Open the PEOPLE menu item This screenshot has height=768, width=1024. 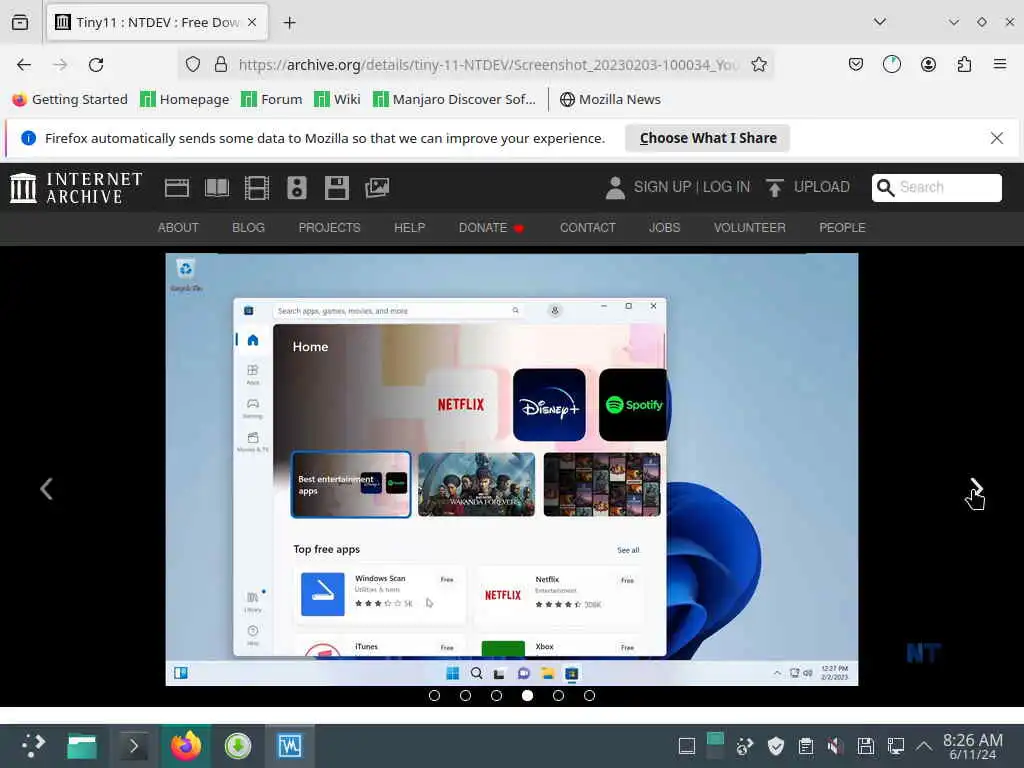click(x=842, y=228)
